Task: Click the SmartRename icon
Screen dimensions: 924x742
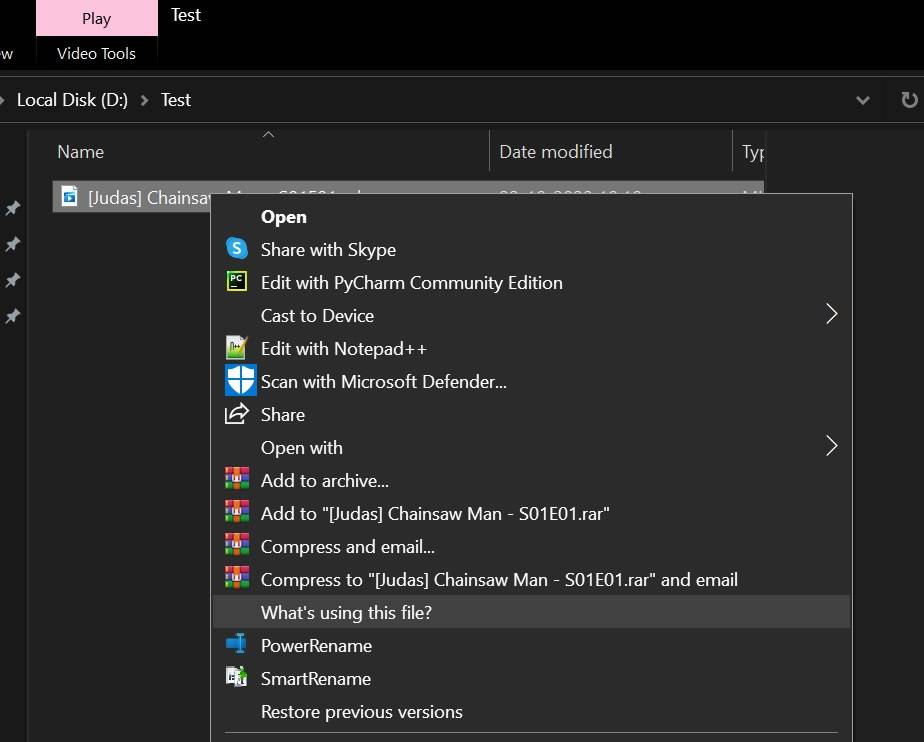Action: (x=239, y=678)
